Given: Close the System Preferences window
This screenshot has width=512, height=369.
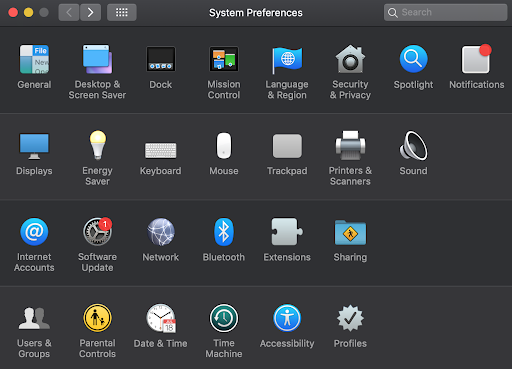Looking at the screenshot, I should pos(13,13).
